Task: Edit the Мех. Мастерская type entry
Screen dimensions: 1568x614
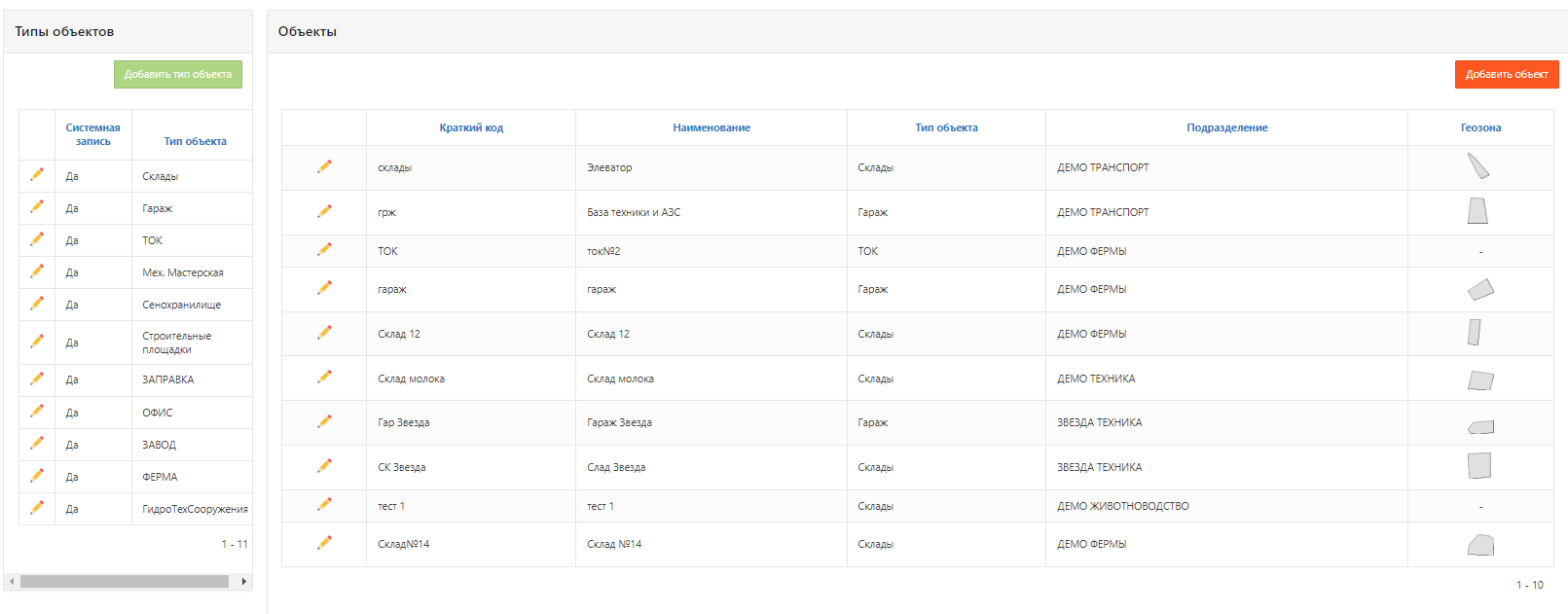Action: tap(37, 272)
